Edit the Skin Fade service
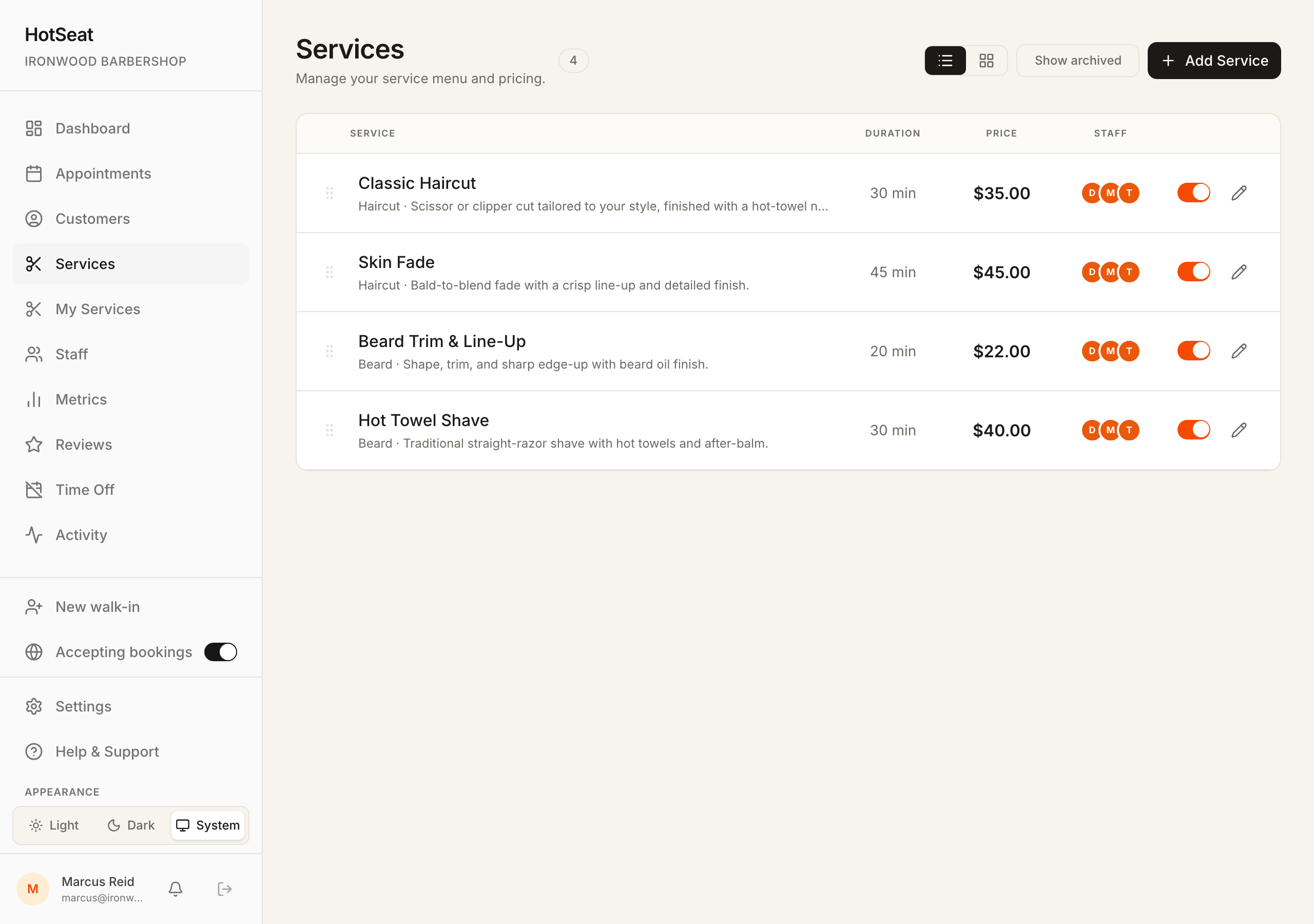The image size is (1314, 924). pos(1239,272)
